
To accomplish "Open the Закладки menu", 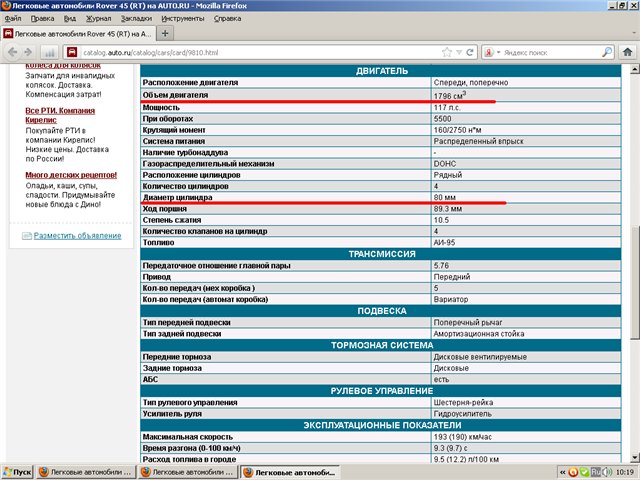I will coord(136,18).
